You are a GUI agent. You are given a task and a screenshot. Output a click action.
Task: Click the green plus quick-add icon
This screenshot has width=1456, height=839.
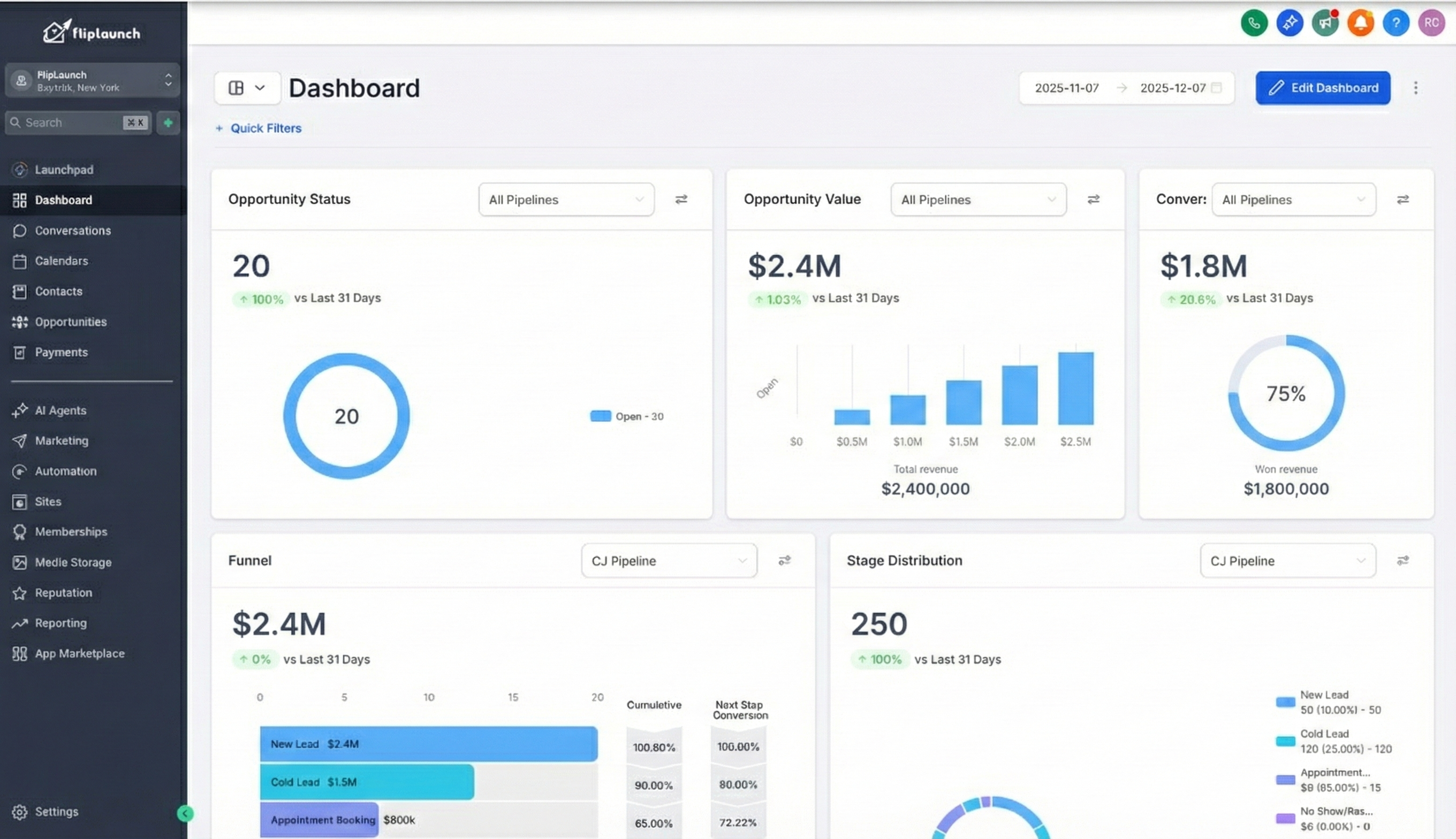pos(168,123)
